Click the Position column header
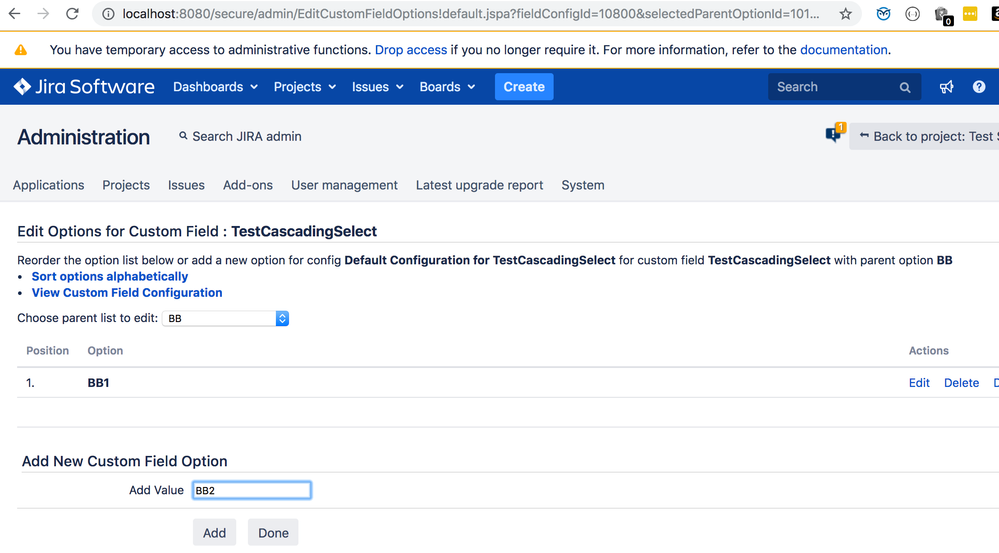Image resolution: width=999 pixels, height=553 pixels. [x=47, y=350]
